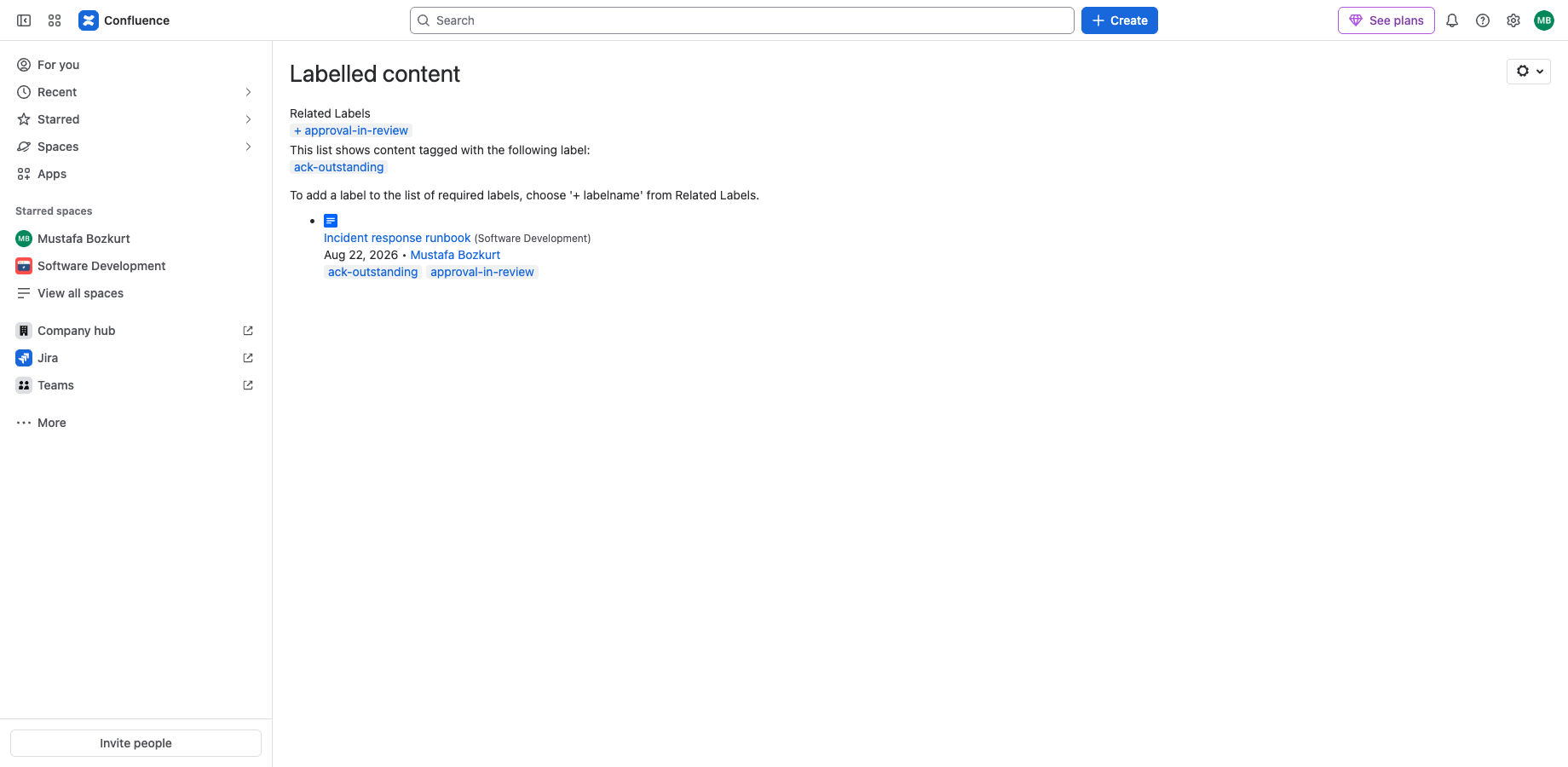
Task: Open Jira external link icon
Action: click(x=248, y=358)
